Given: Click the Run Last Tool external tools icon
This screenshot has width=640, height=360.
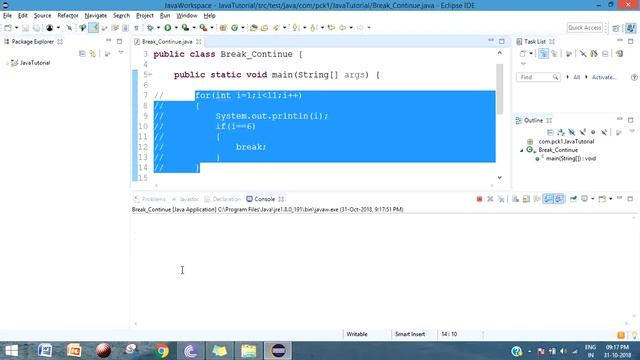Looking at the screenshot, I should click(x=203, y=28).
